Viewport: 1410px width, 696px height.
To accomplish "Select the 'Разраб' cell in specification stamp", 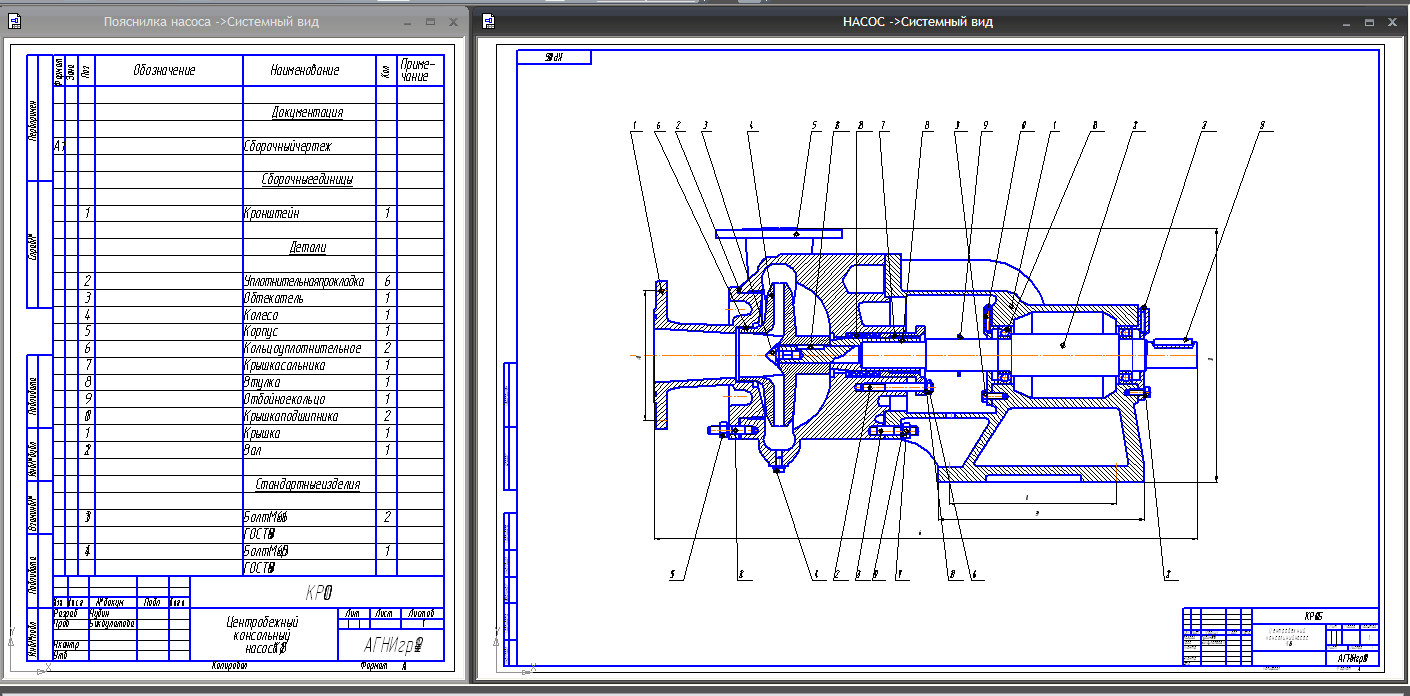I will point(65,613).
